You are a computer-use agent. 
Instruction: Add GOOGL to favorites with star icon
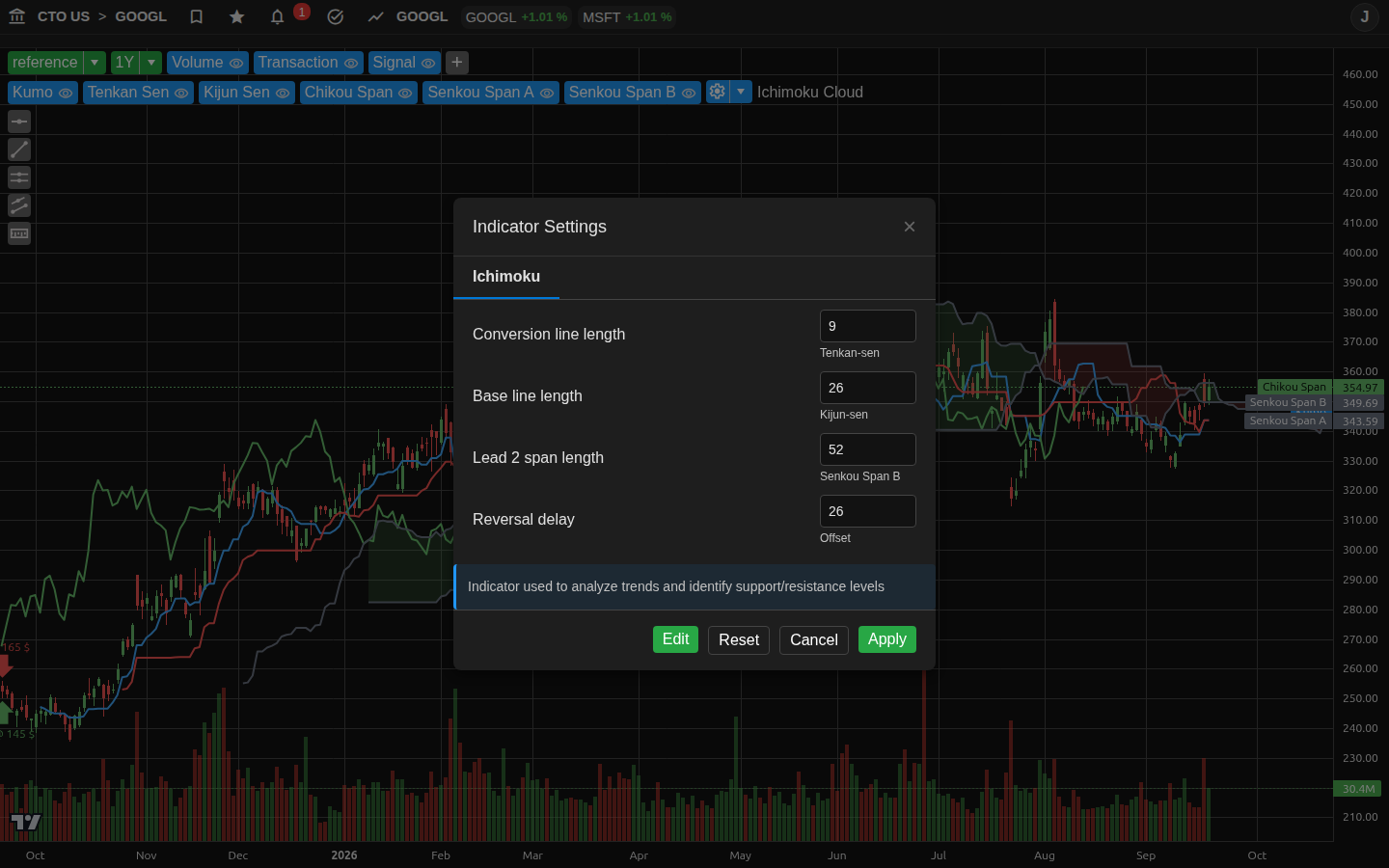tap(237, 16)
